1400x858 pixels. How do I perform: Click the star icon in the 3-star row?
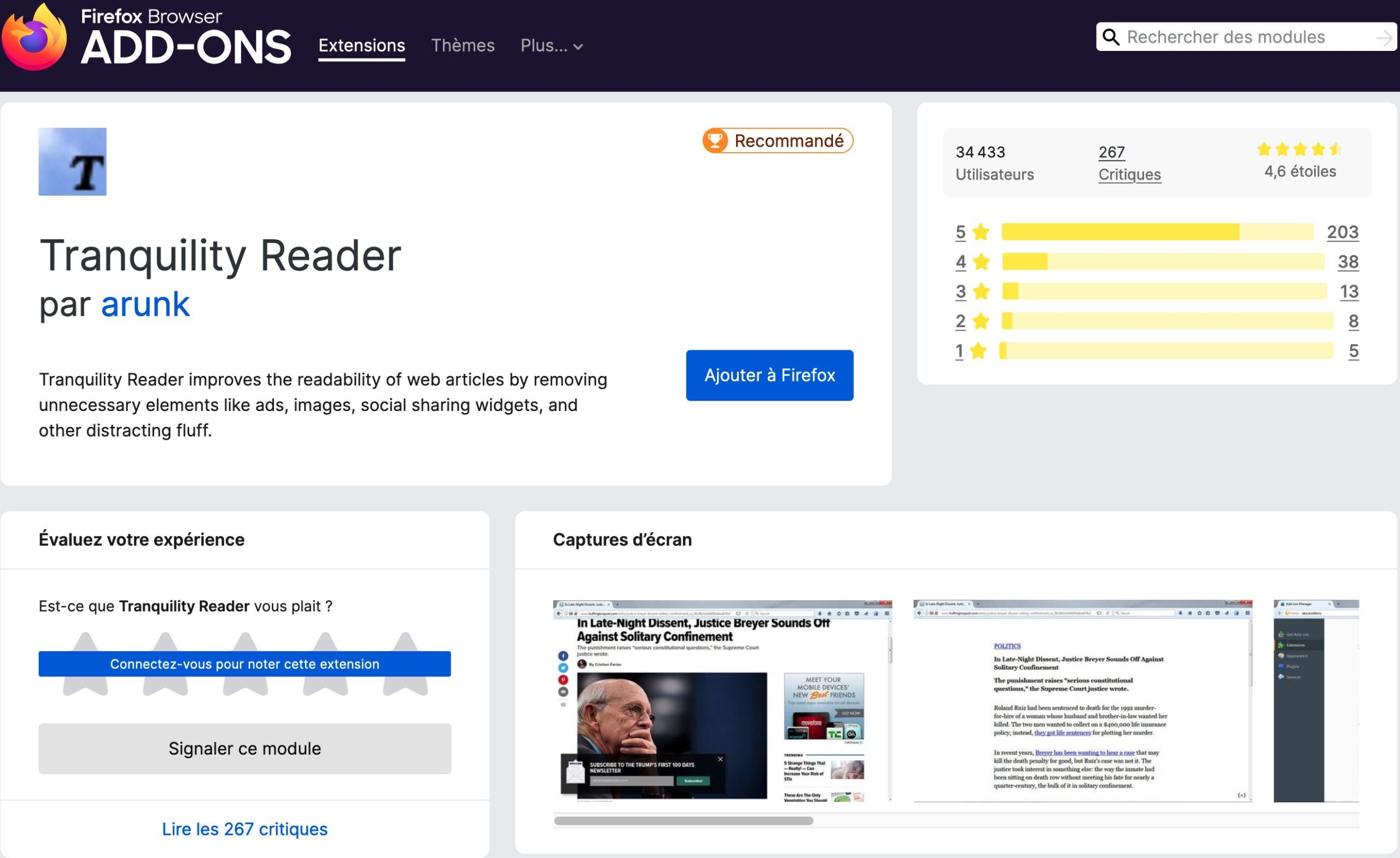click(x=981, y=291)
